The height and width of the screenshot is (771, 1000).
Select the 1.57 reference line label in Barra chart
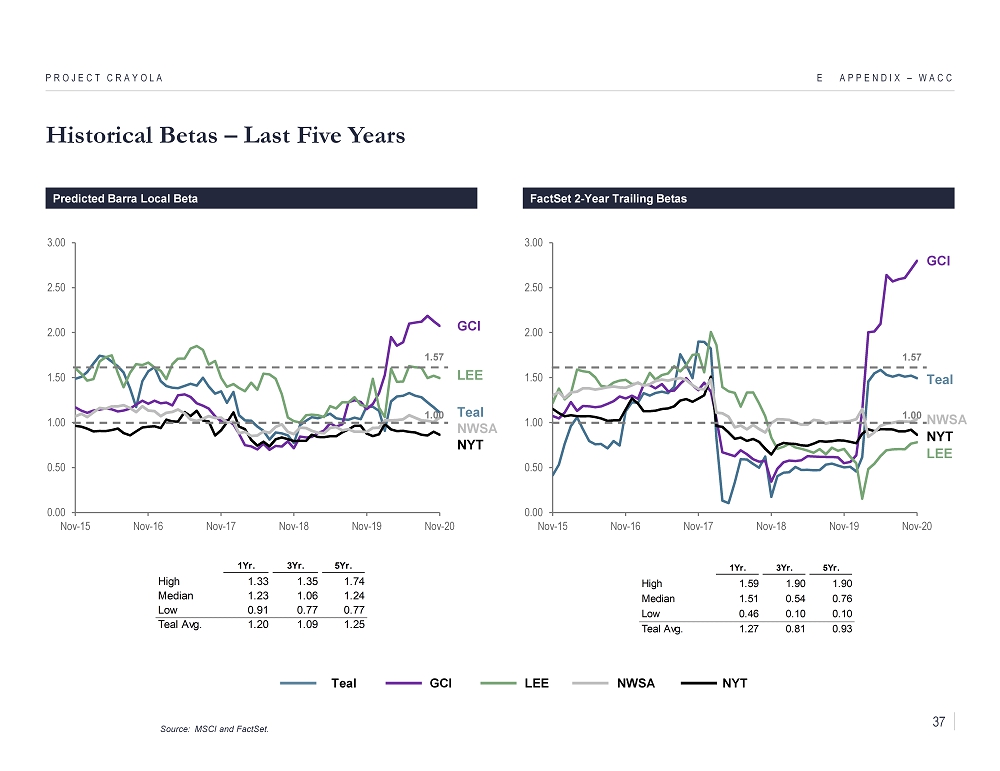(433, 356)
